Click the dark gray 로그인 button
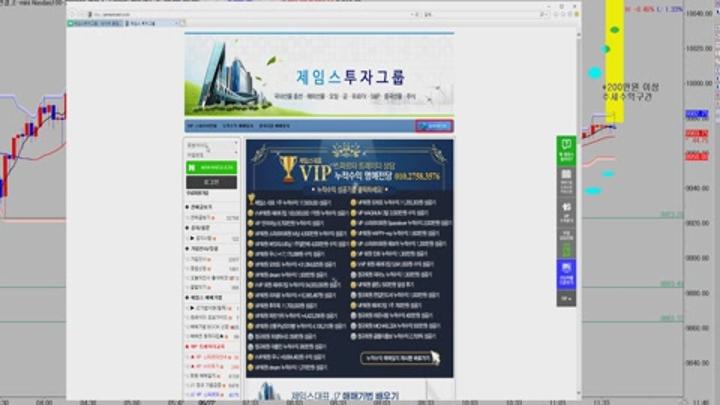Viewport: 720px width, 405px height. pos(211,182)
